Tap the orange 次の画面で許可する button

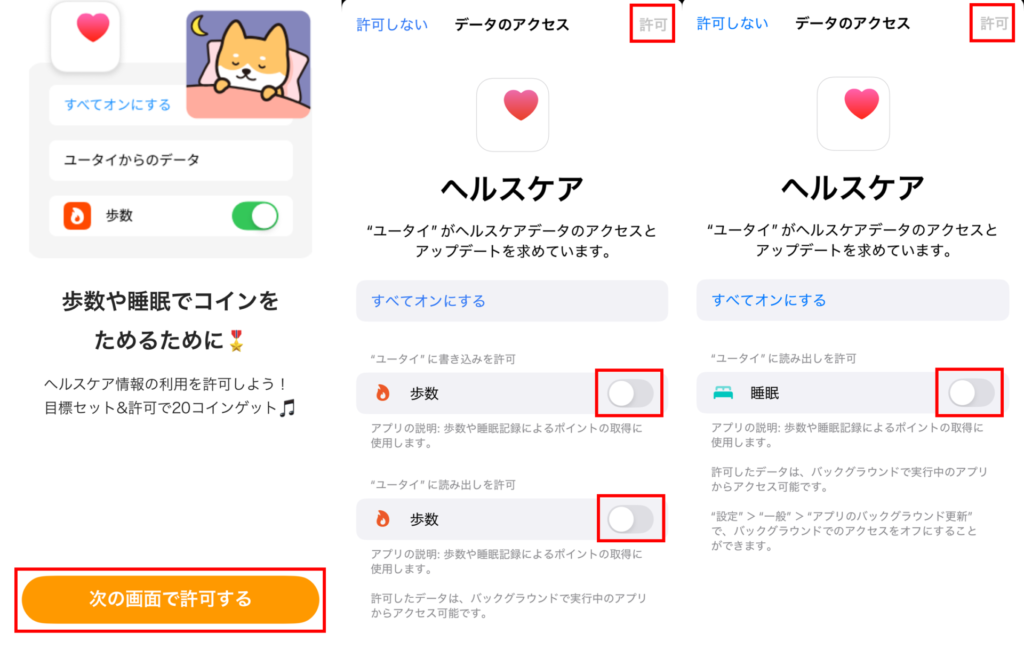coord(170,599)
